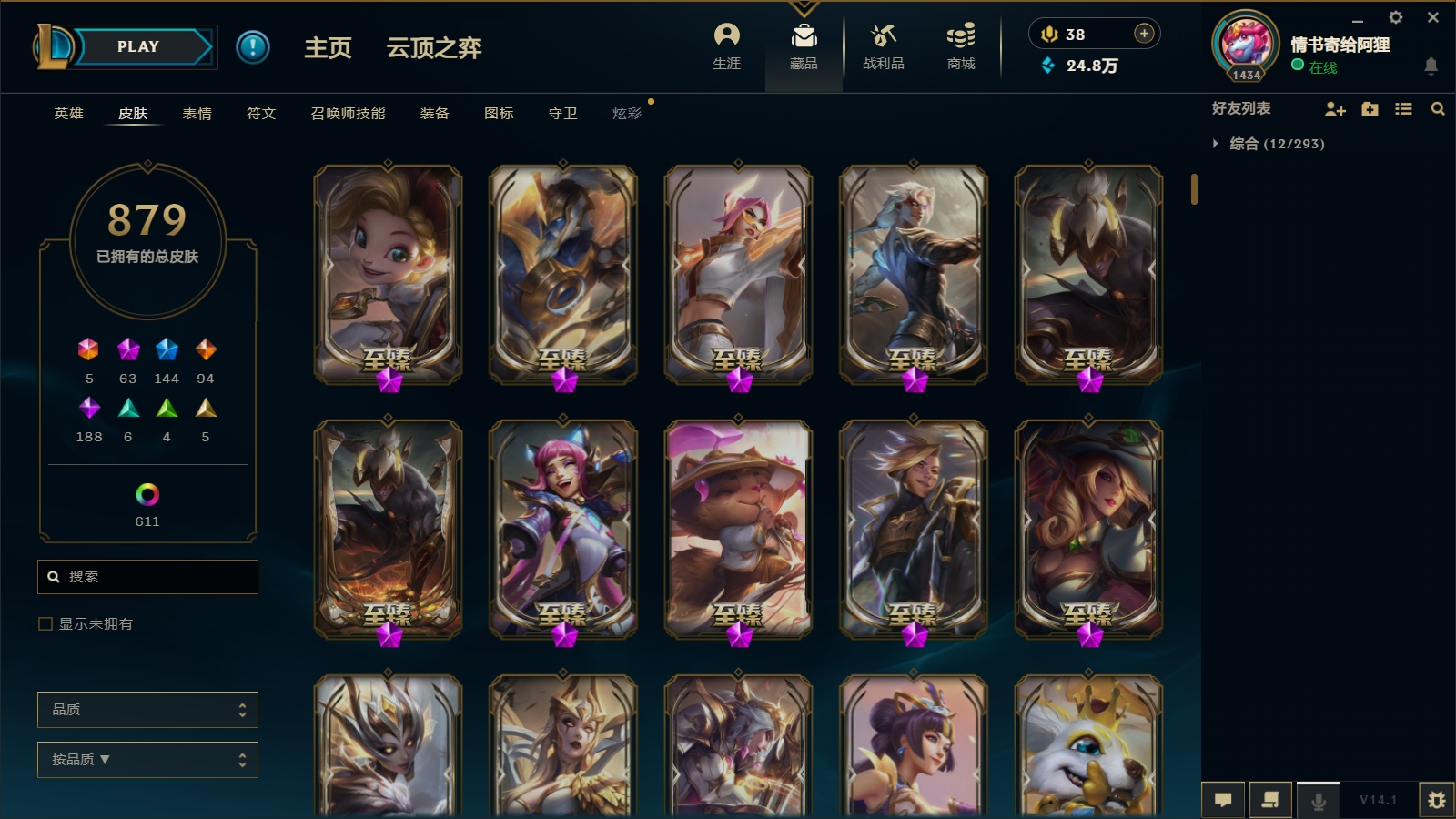Click the new friend folder icon
1456x819 pixels.
pyautogui.click(x=1370, y=109)
